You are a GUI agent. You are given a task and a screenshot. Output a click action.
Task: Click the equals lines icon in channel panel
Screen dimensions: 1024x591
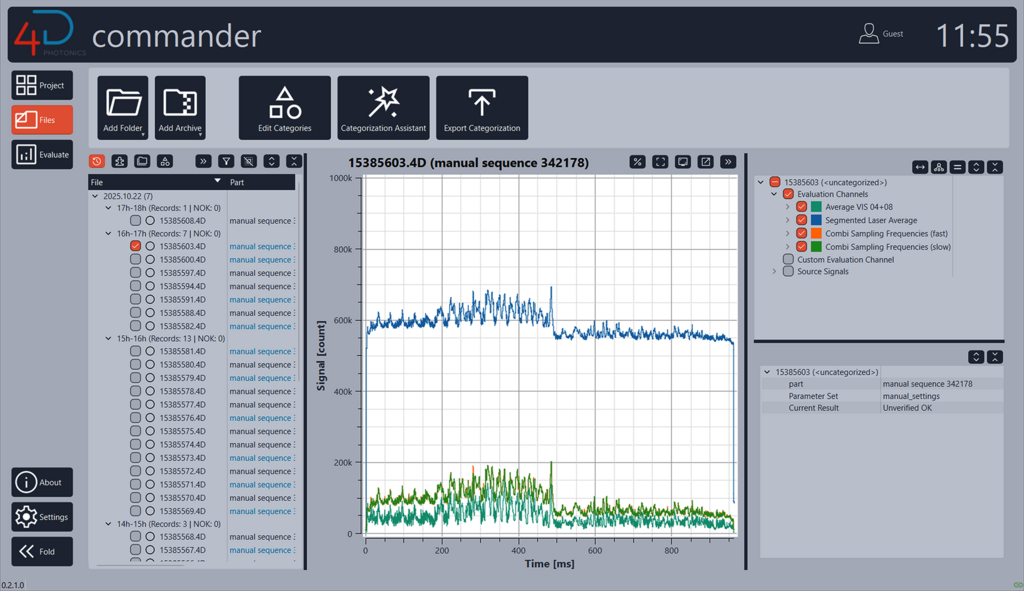coord(957,167)
